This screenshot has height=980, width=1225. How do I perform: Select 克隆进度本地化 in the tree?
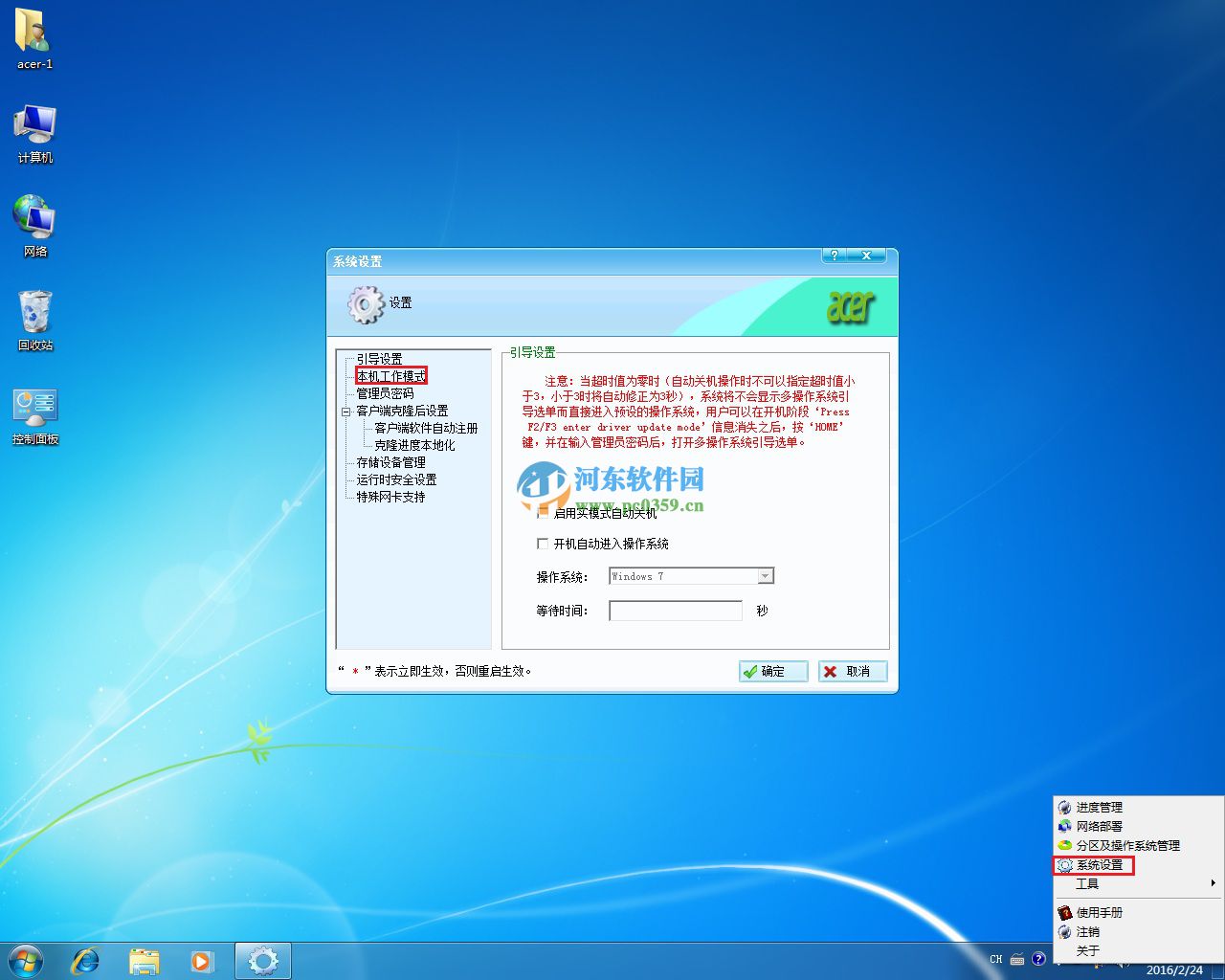point(414,445)
